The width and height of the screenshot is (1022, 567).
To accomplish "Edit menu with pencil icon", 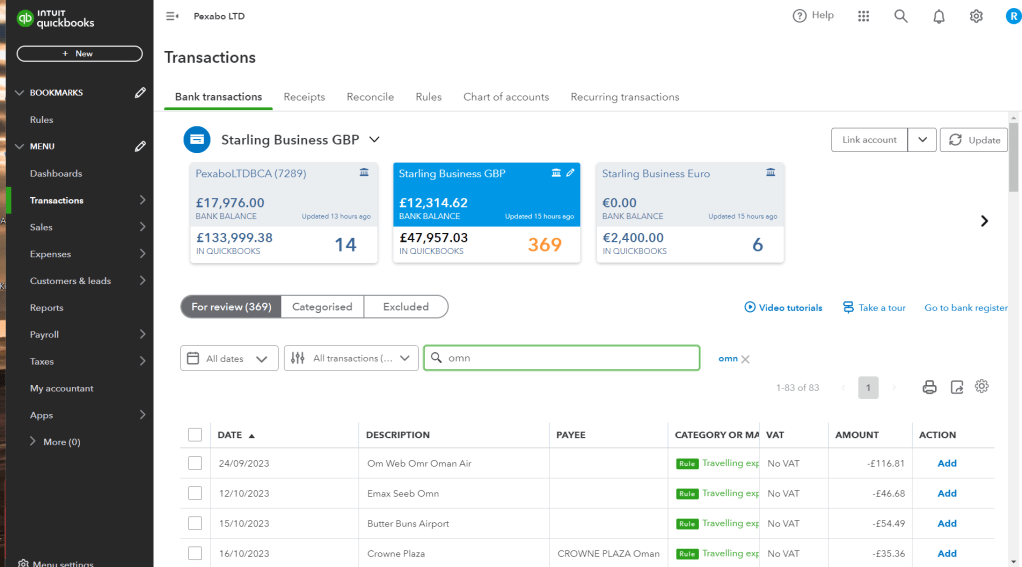I will click(x=140, y=147).
